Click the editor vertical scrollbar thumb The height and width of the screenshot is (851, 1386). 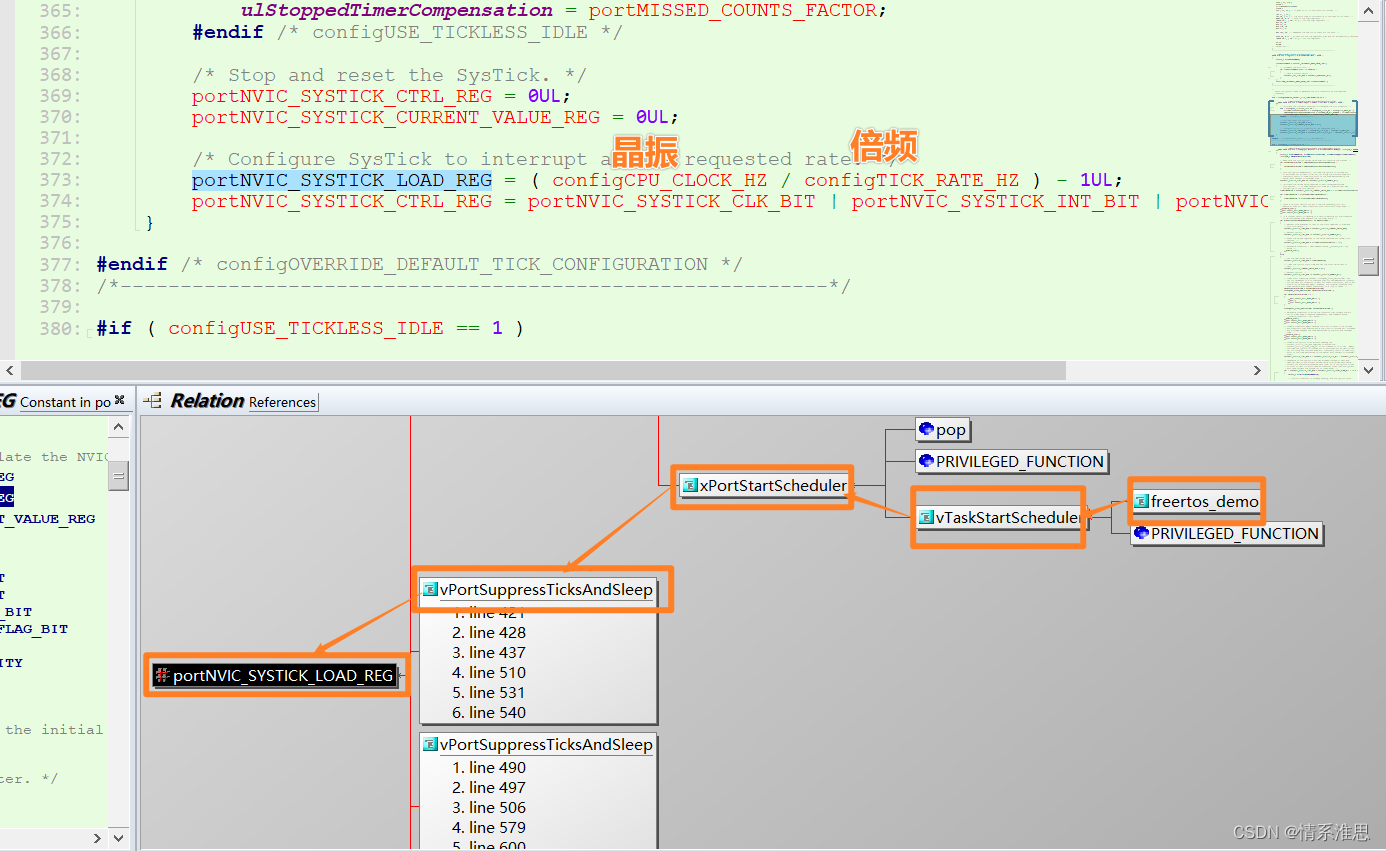(x=1370, y=260)
